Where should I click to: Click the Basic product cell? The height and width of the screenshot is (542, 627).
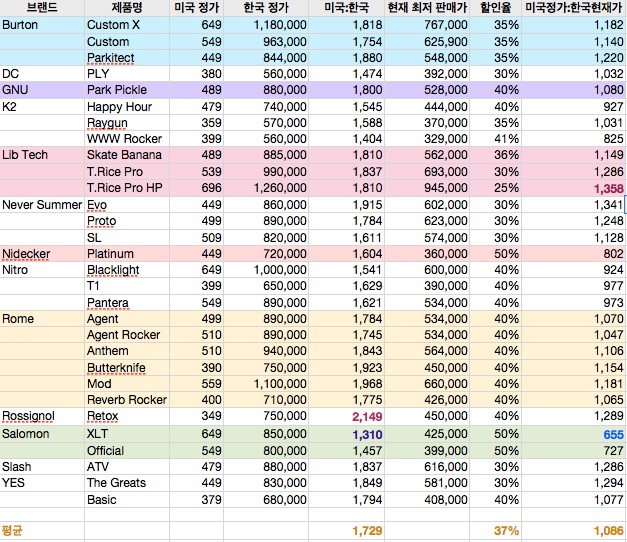(x=127, y=500)
